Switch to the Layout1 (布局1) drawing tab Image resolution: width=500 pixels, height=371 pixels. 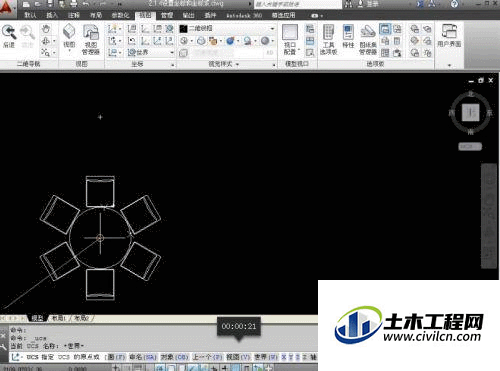click(x=59, y=318)
